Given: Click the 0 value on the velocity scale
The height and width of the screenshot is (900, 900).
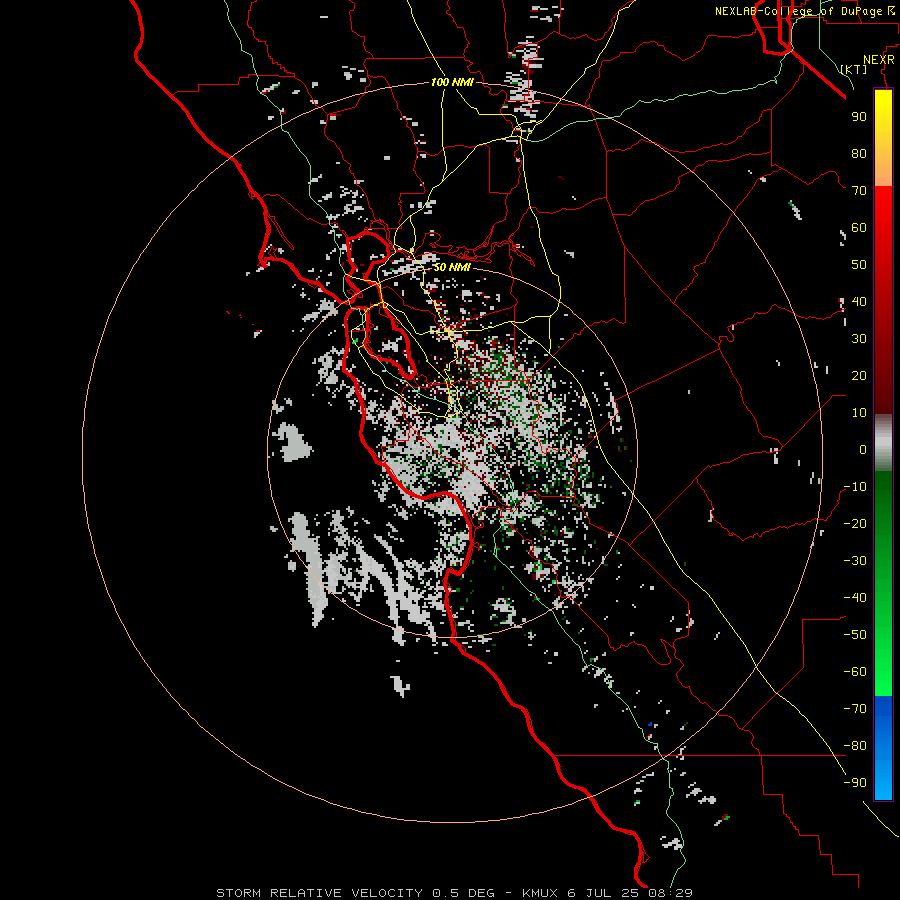Looking at the screenshot, I should pos(863,449).
